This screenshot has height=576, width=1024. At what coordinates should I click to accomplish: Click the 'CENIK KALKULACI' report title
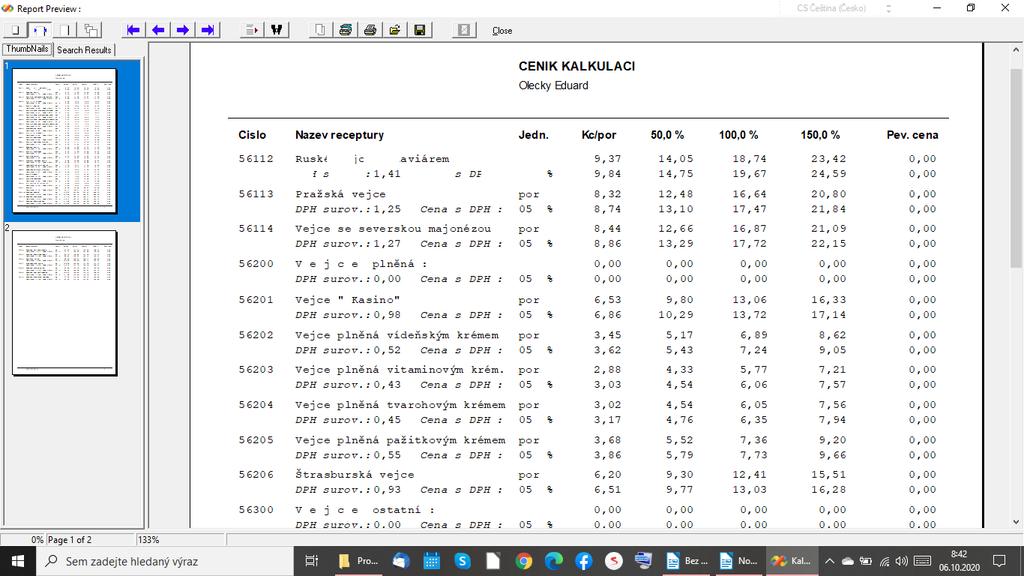[x=577, y=66]
